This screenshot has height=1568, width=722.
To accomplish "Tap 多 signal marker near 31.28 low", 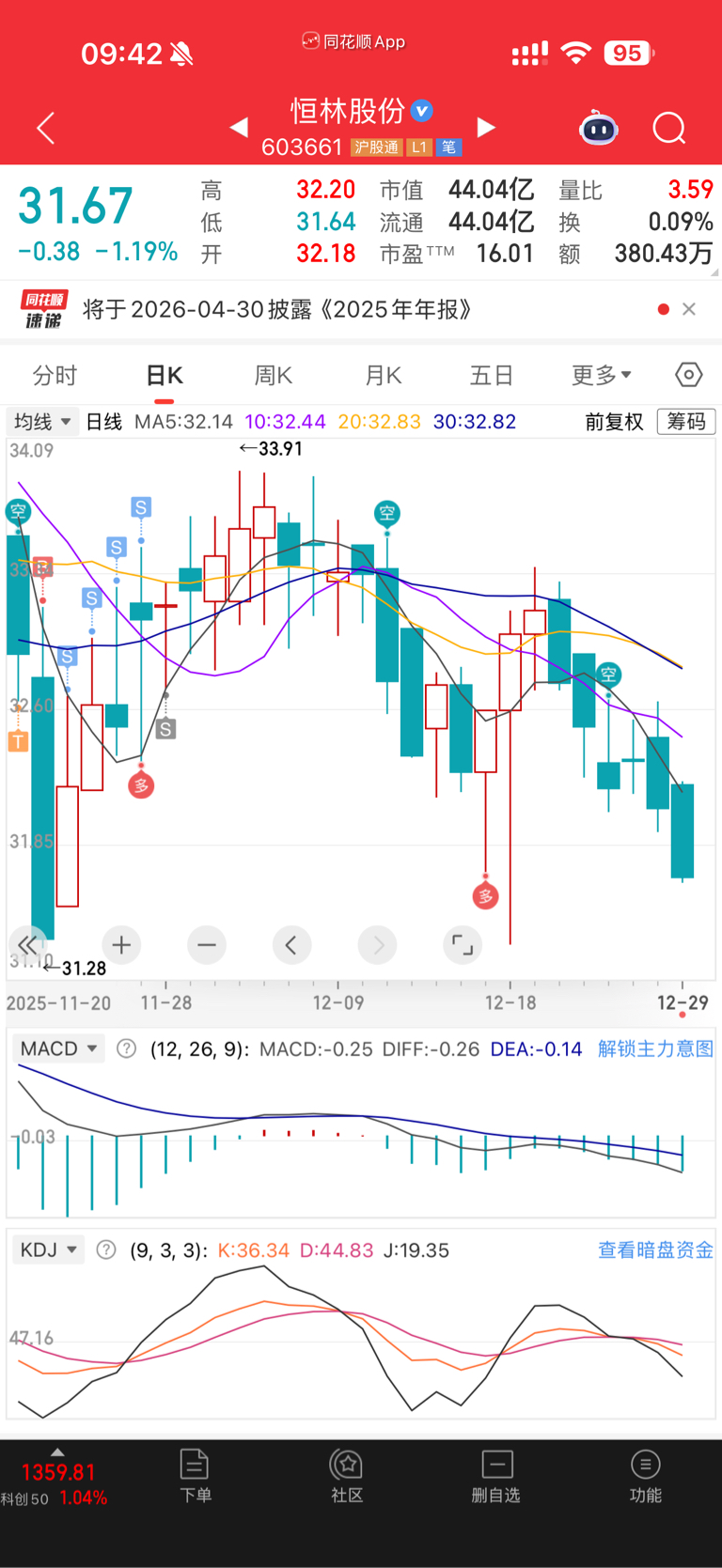I will pos(141,785).
